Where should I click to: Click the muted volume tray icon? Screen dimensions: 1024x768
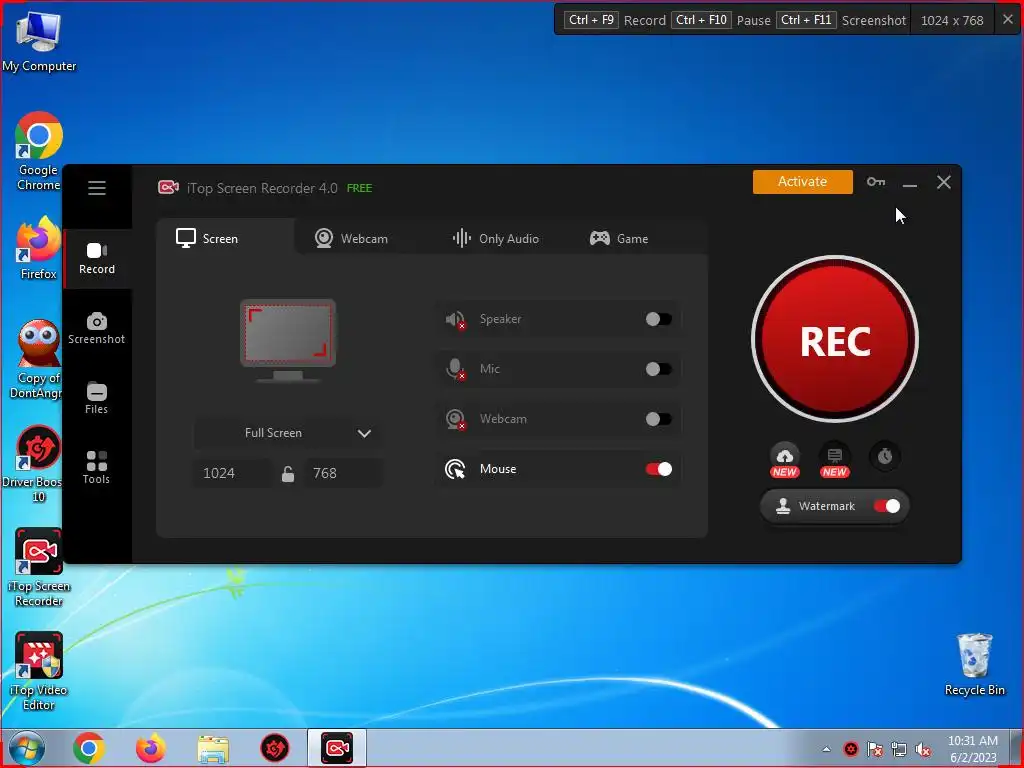(922, 749)
